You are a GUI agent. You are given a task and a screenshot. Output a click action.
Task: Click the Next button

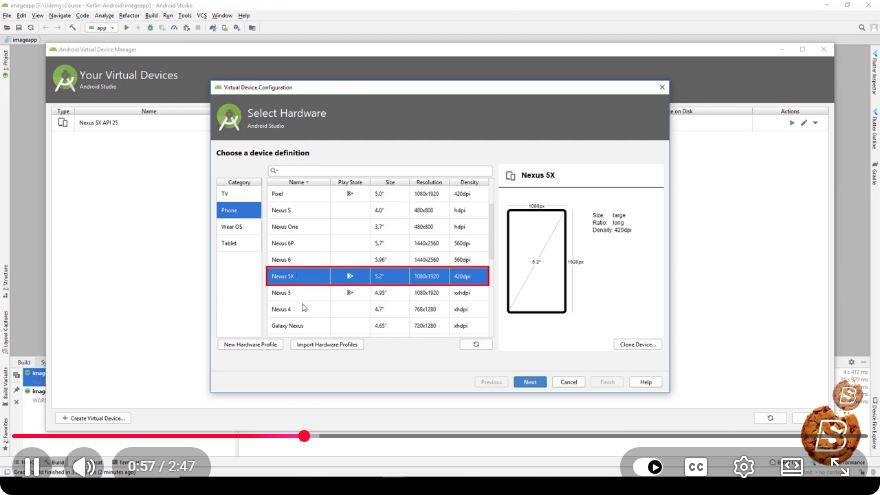[530, 382]
